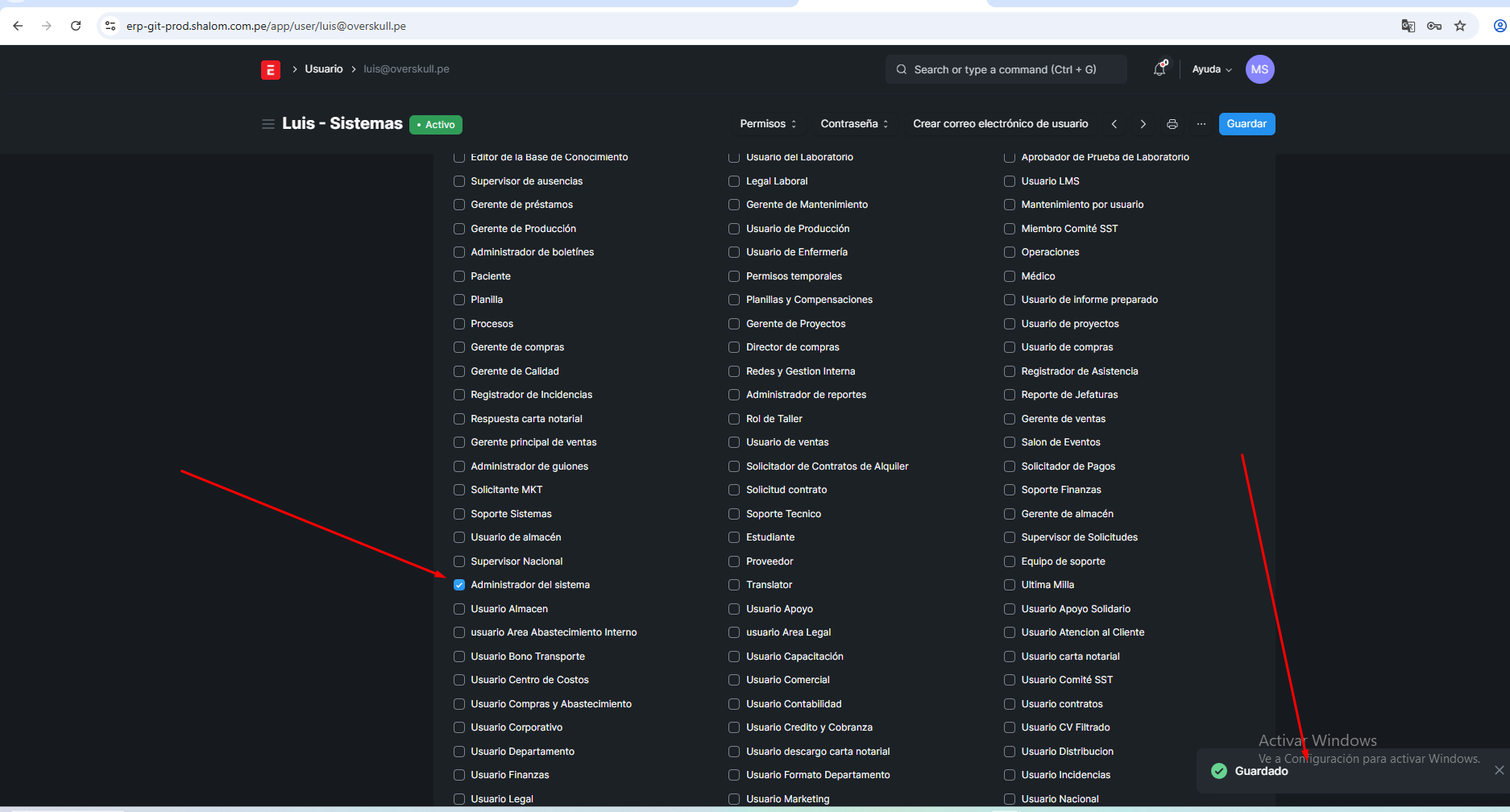Check the Gerente de ventas role
This screenshot has width=1510, height=812.
[x=1010, y=419]
